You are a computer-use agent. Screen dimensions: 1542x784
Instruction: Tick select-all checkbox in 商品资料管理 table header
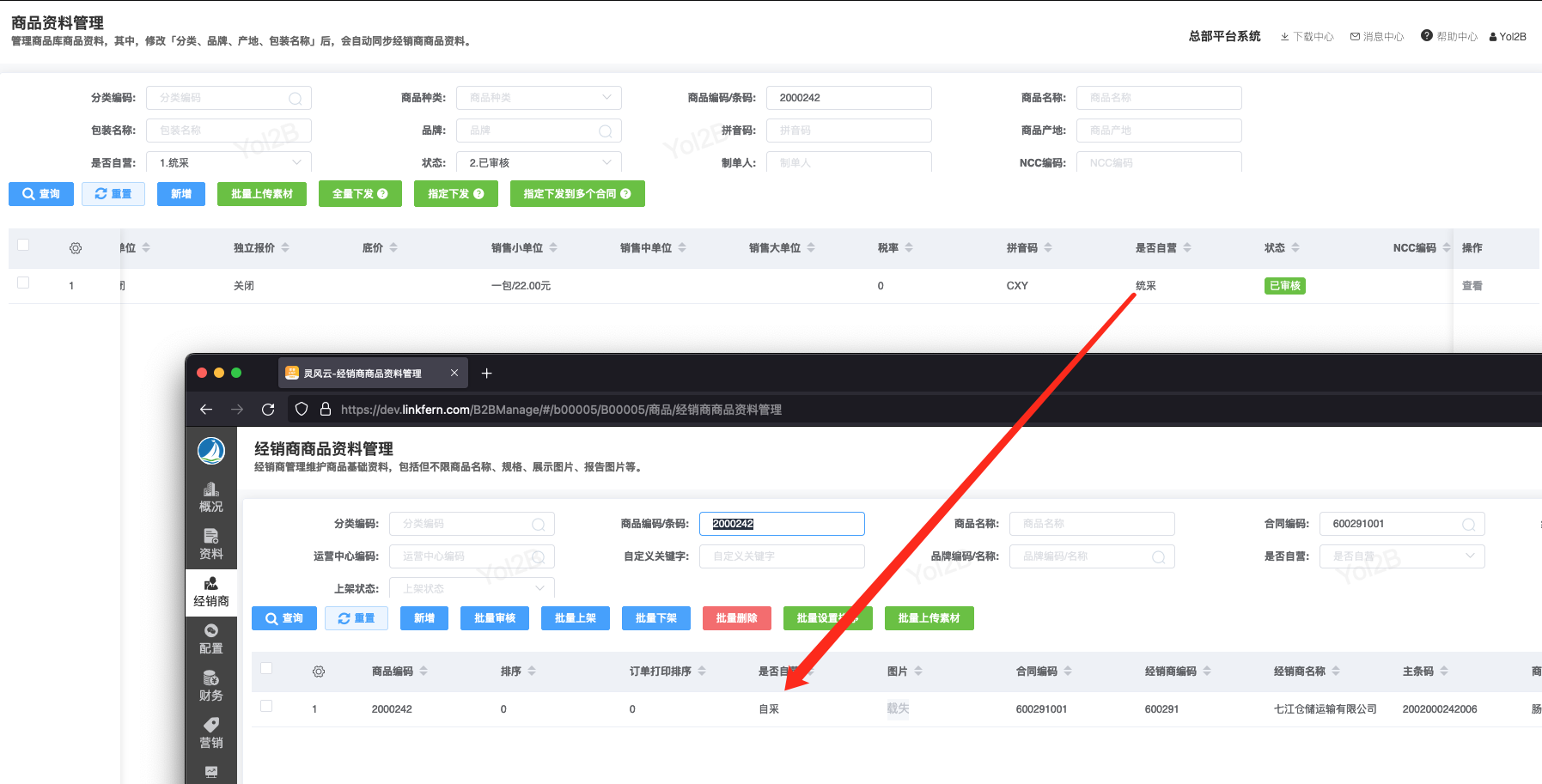click(x=23, y=245)
